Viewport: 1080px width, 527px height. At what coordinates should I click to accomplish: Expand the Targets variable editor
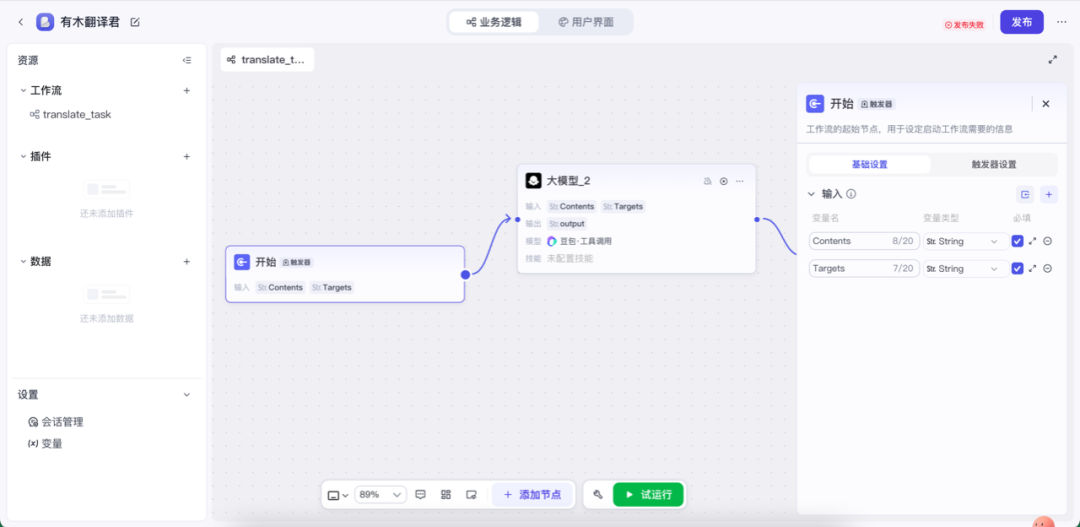1032,269
